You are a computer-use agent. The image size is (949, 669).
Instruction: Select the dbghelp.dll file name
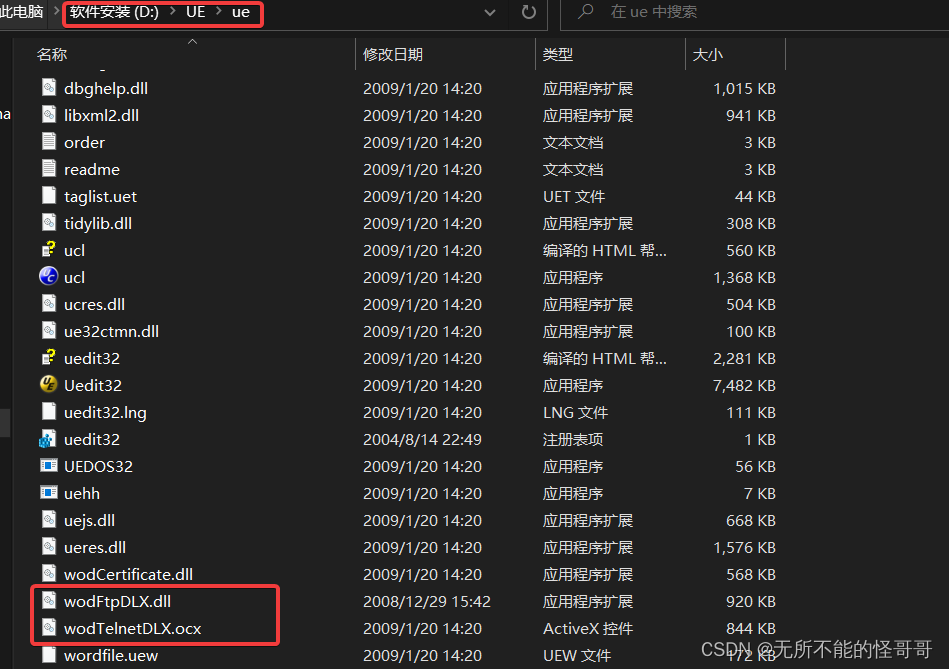pos(106,88)
